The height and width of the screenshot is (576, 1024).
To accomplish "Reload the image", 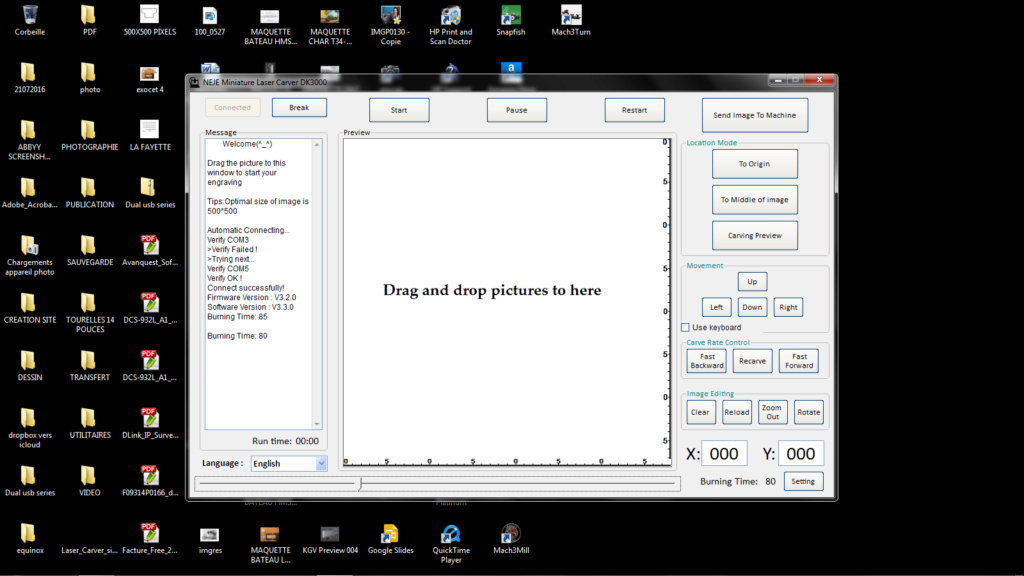I will click(x=737, y=412).
